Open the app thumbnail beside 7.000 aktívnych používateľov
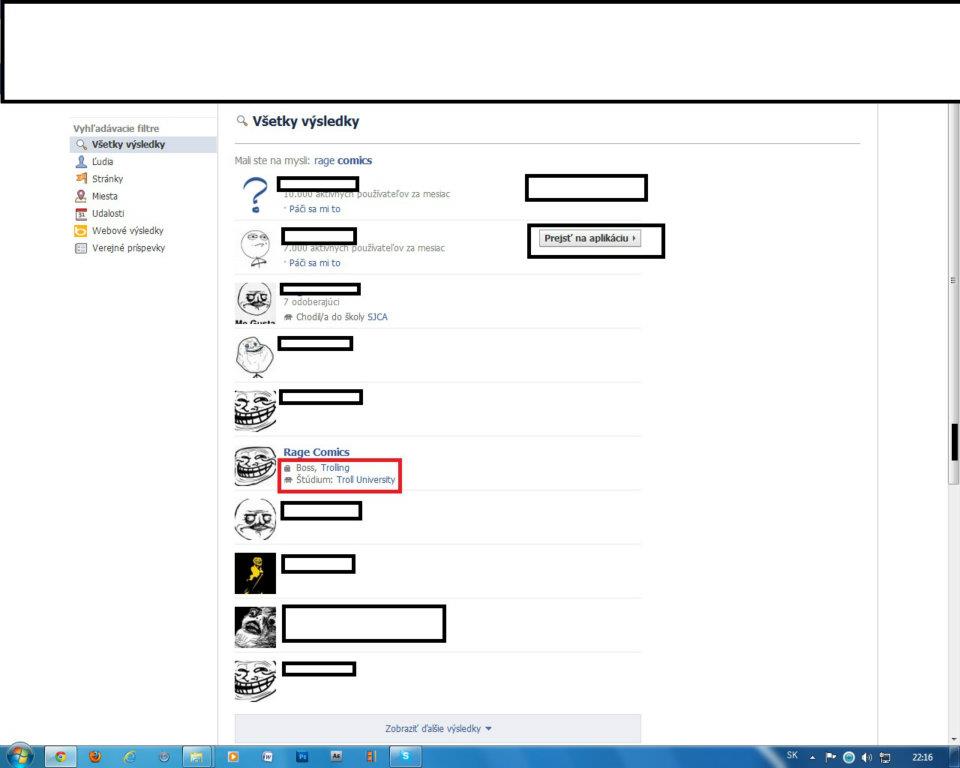960x768 pixels. click(x=255, y=249)
